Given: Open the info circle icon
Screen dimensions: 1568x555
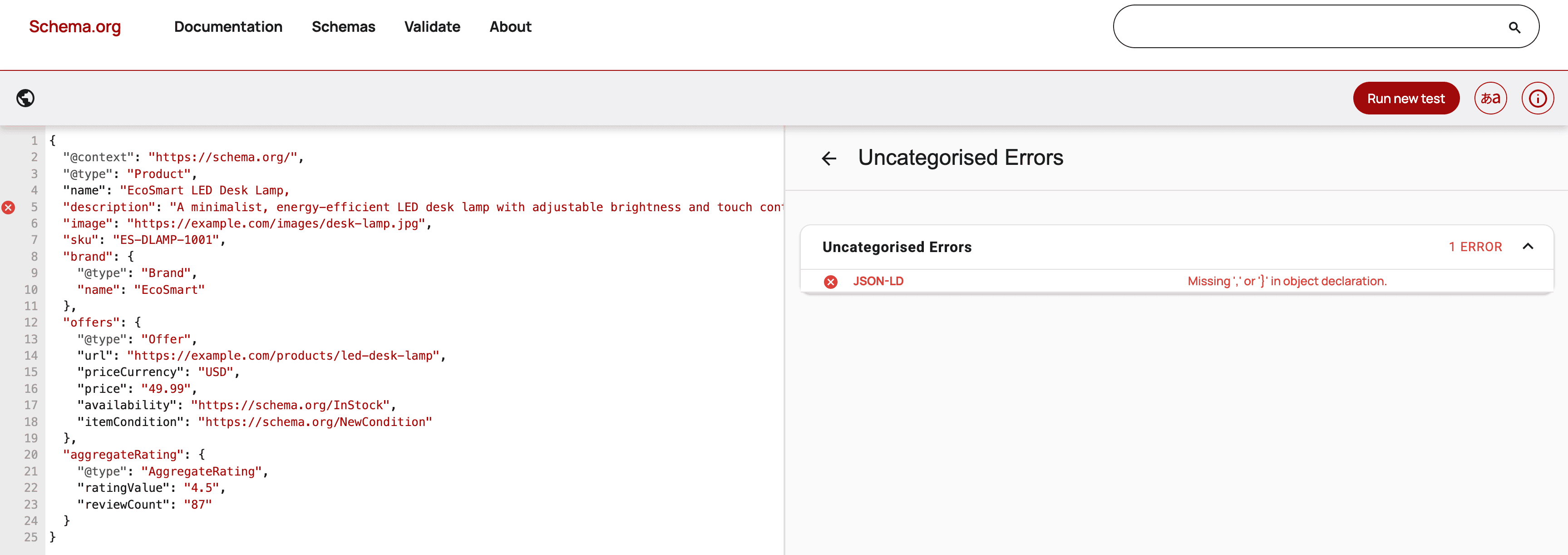Looking at the screenshot, I should pyautogui.click(x=1538, y=98).
